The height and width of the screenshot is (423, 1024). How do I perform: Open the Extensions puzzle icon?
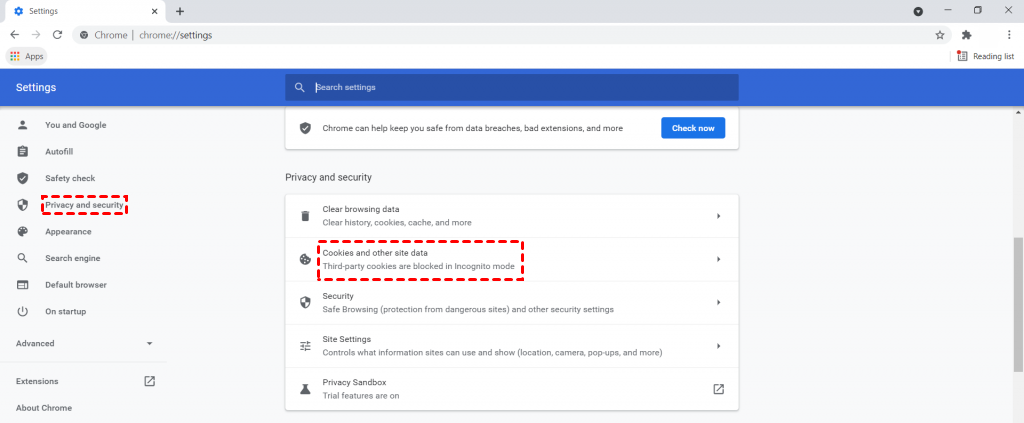click(x=966, y=34)
